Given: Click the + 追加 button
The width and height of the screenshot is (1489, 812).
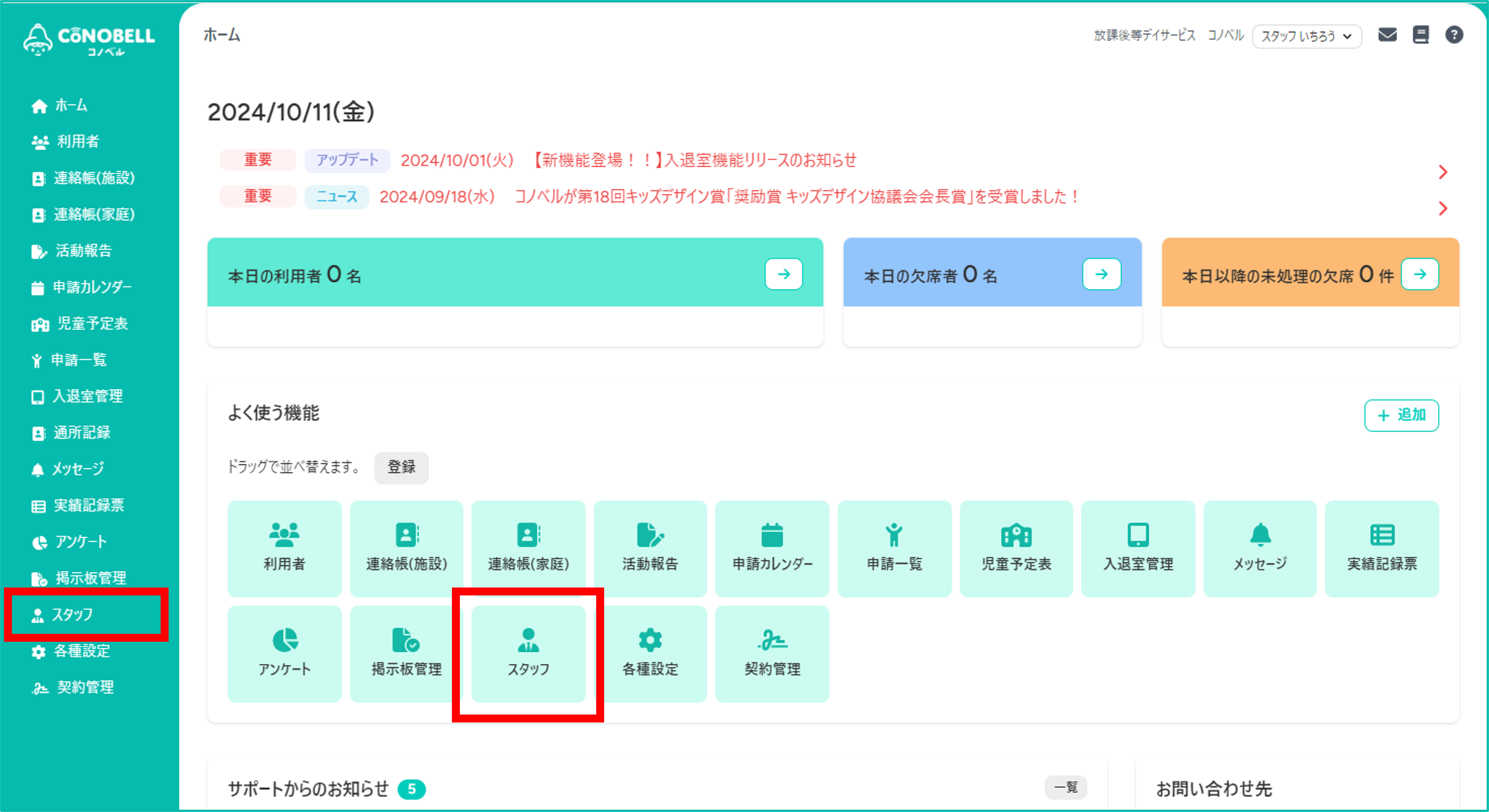Looking at the screenshot, I should coord(1401,415).
